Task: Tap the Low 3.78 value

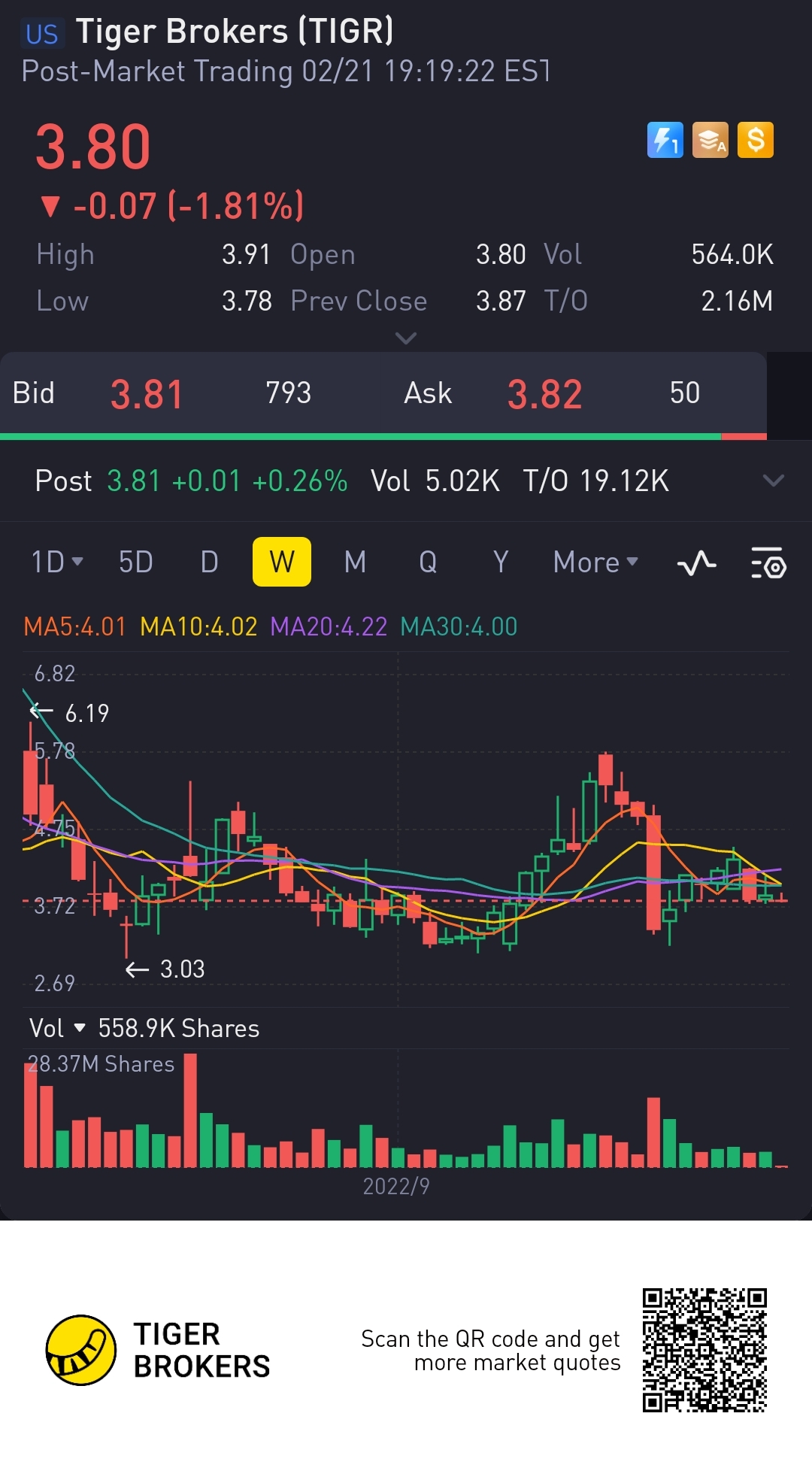Action: tap(247, 301)
